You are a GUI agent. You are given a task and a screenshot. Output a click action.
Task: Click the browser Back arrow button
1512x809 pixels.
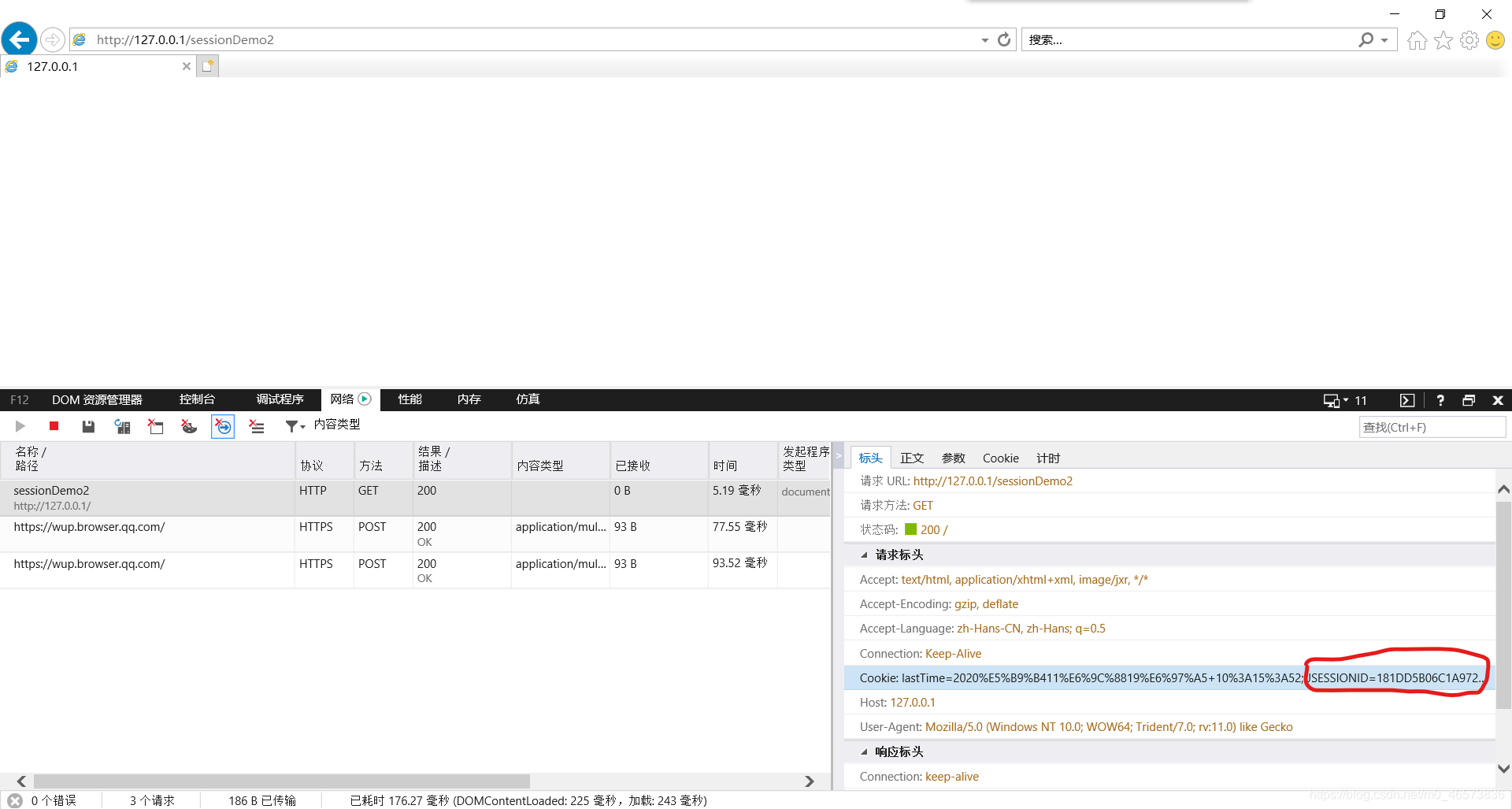point(20,39)
